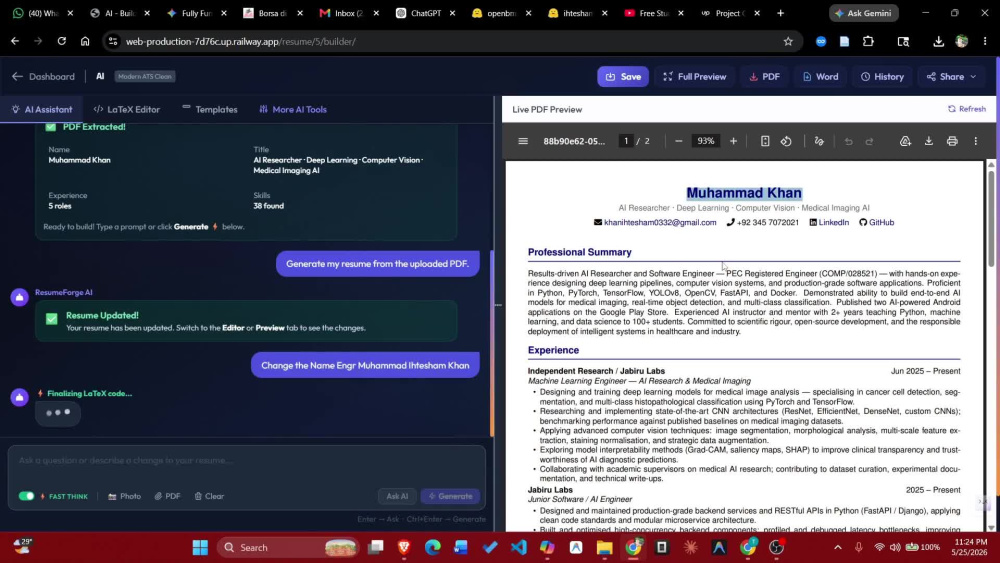Screen dimensions: 1000x563
Task: Save the PDF to Google Drive
Action: (905, 141)
